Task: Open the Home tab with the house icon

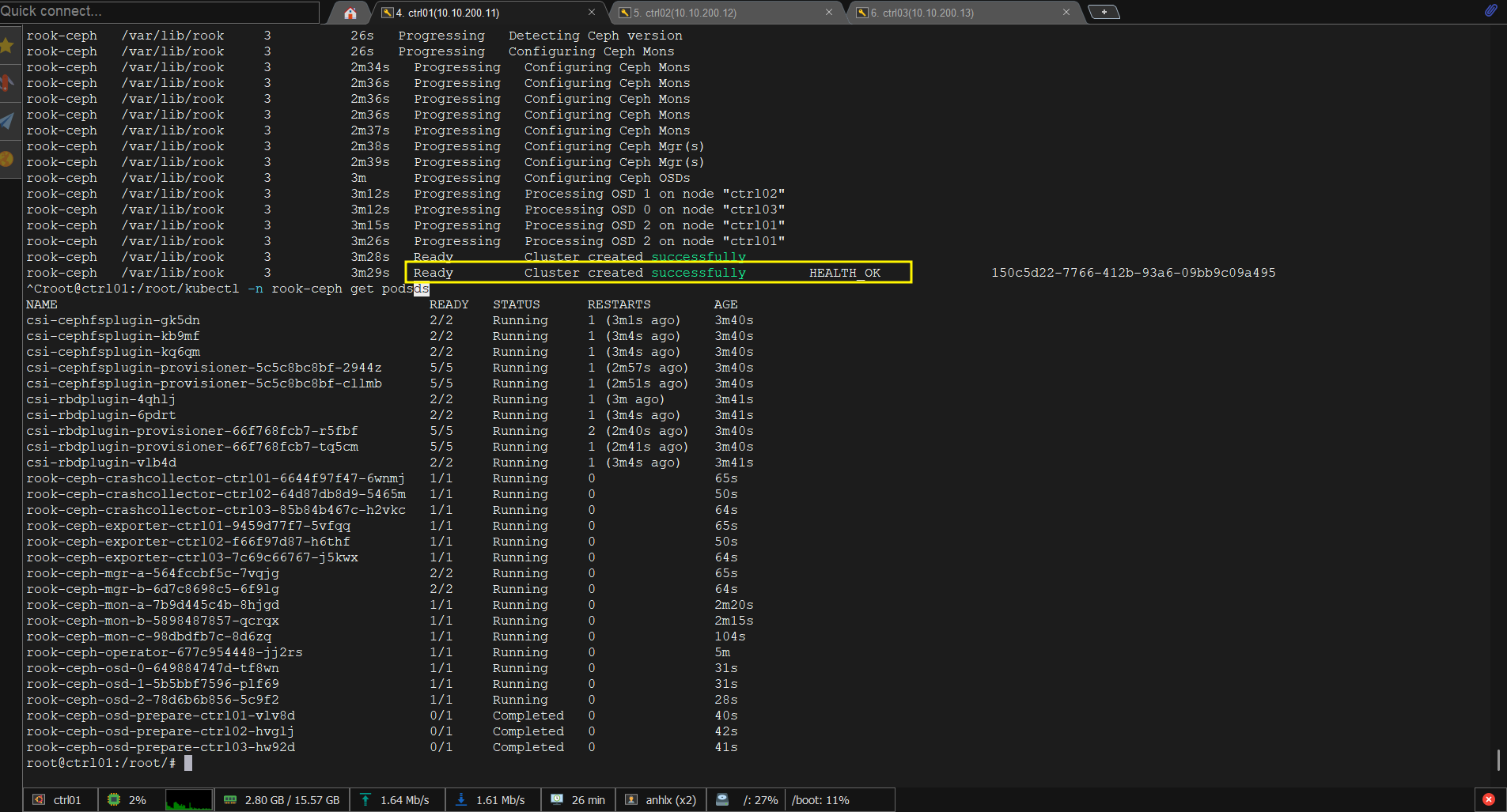Action: click(350, 13)
